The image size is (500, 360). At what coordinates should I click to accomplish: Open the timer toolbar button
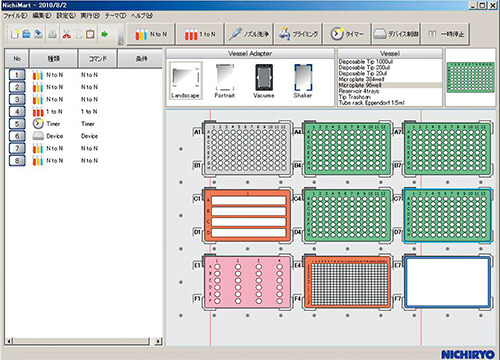346,34
